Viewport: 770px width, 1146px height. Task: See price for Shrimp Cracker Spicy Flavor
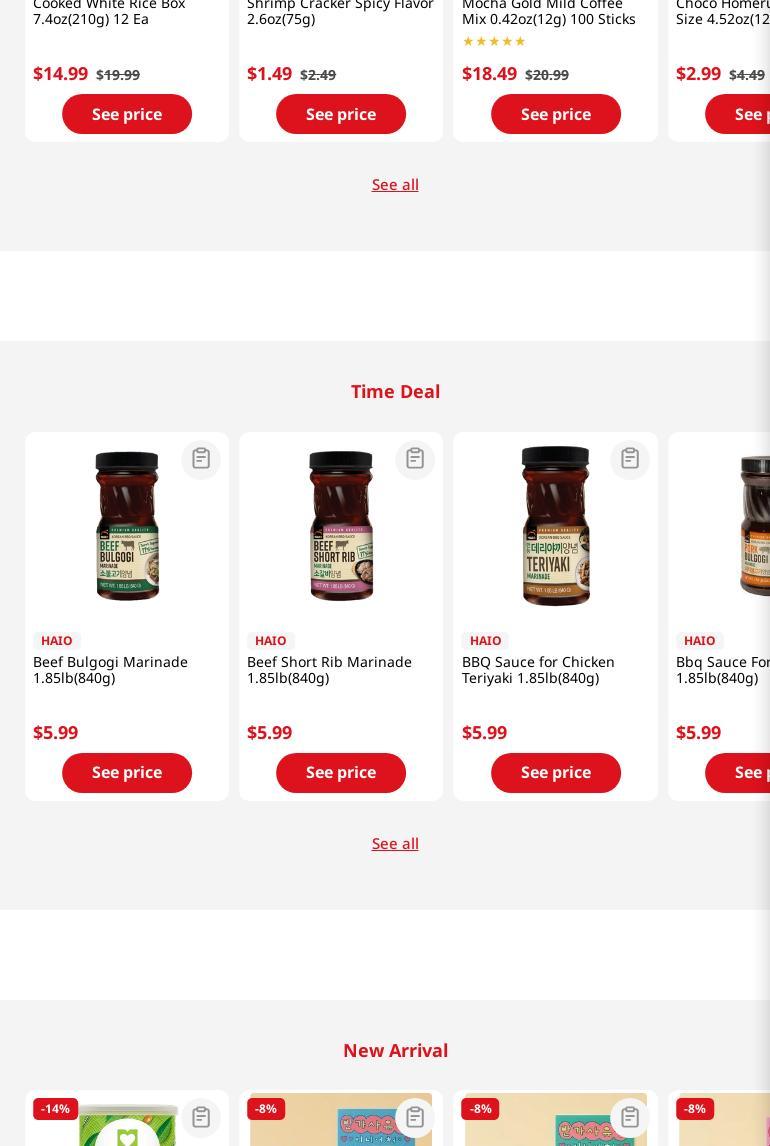pos(341,114)
